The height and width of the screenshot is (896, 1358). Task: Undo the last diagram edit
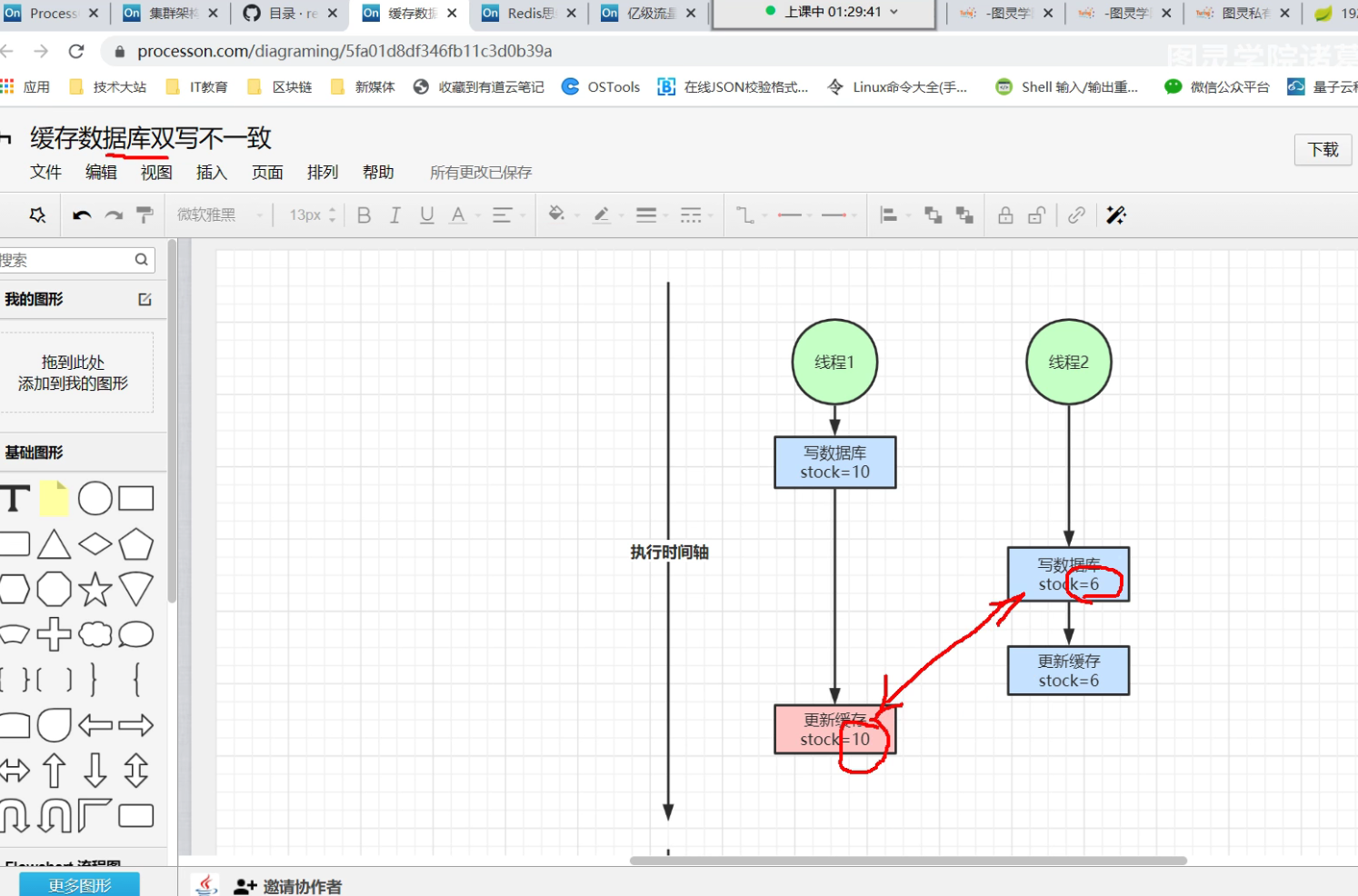tap(82, 215)
